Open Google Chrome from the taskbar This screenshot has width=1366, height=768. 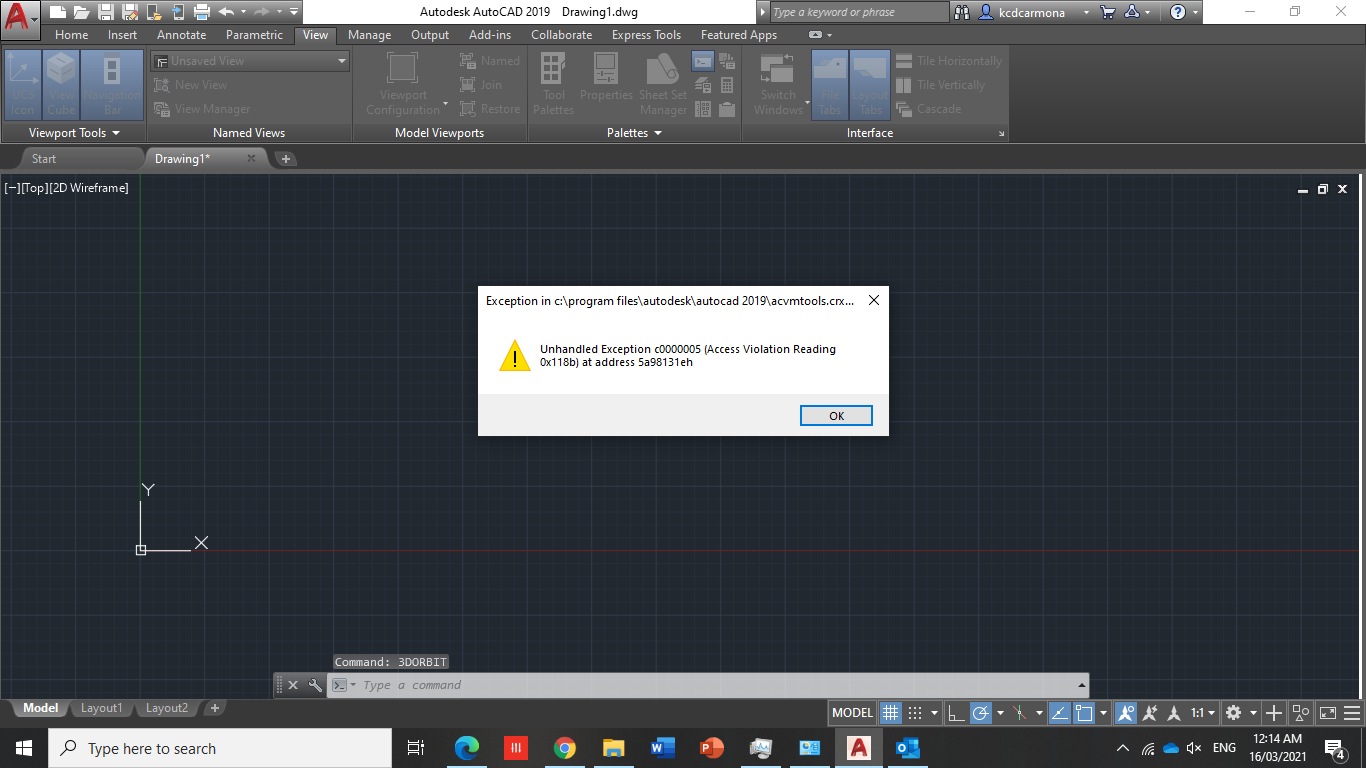point(565,748)
